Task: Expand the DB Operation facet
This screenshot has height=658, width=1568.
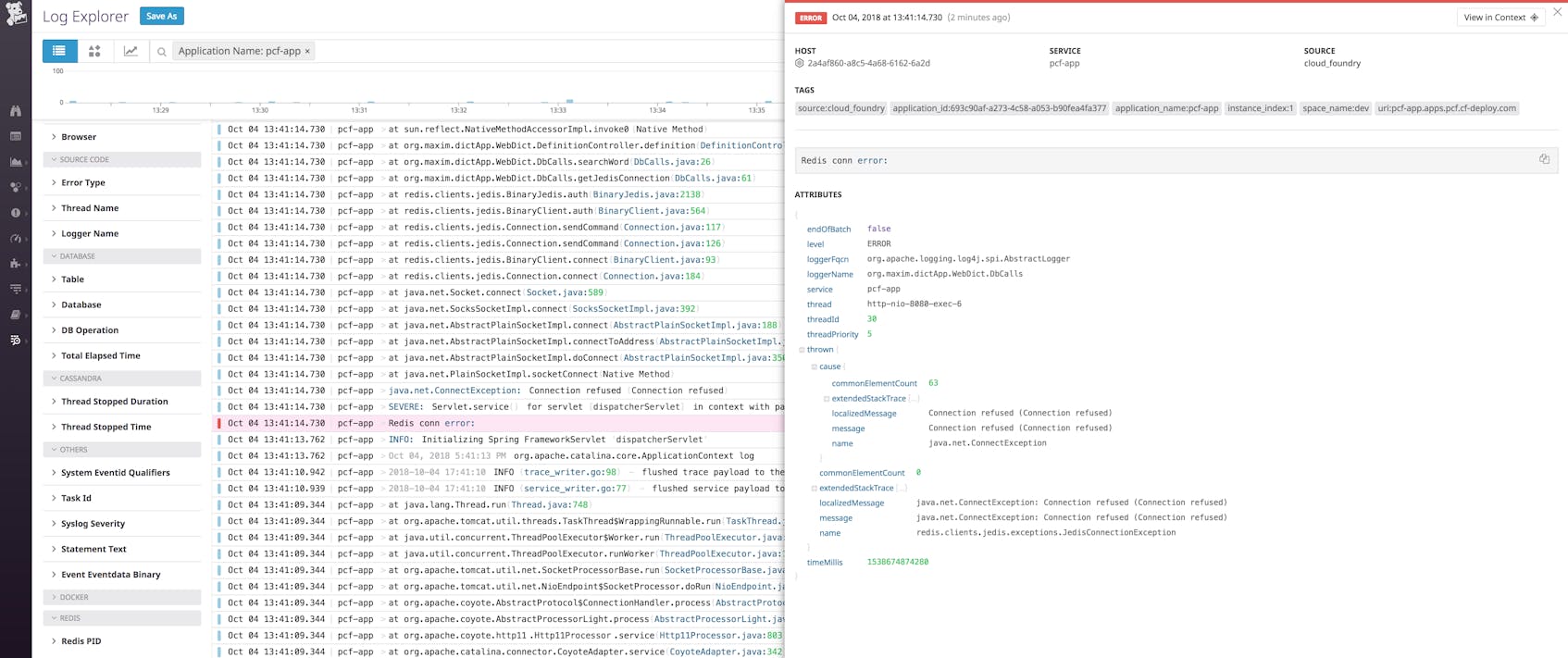Action: 121,329
